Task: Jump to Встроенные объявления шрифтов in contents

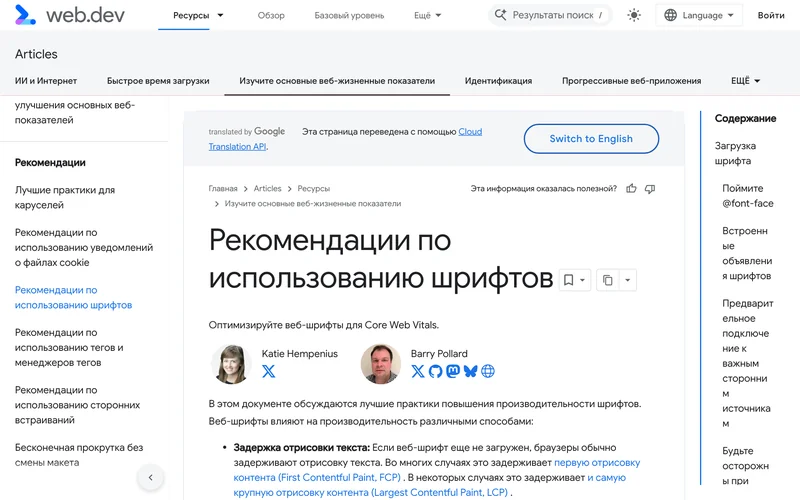Action: (x=747, y=253)
